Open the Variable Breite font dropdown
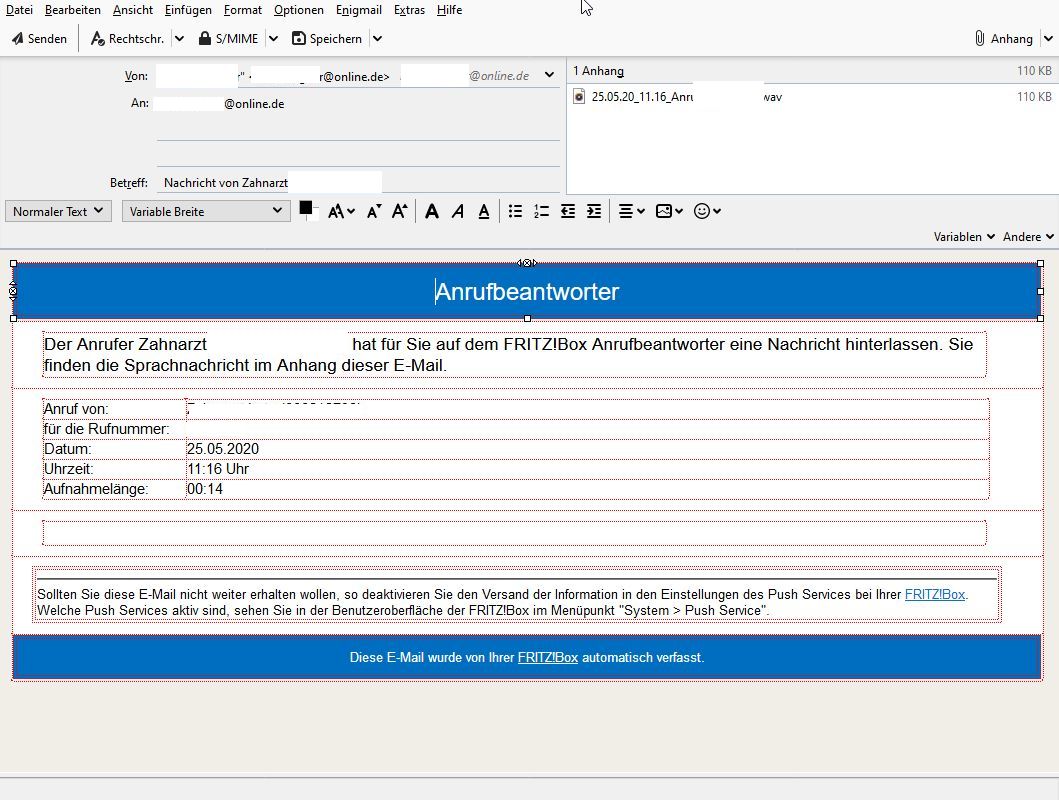Image resolution: width=1059 pixels, height=800 pixels. (206, 211)
